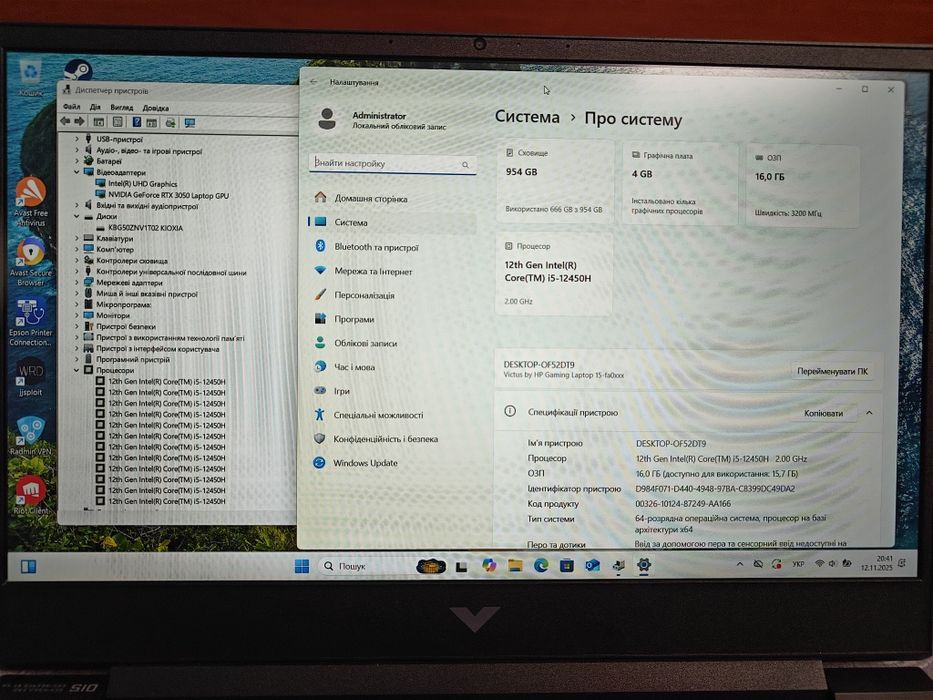Open the Сховище 954 GB card
933x700 pixels.
555,182
